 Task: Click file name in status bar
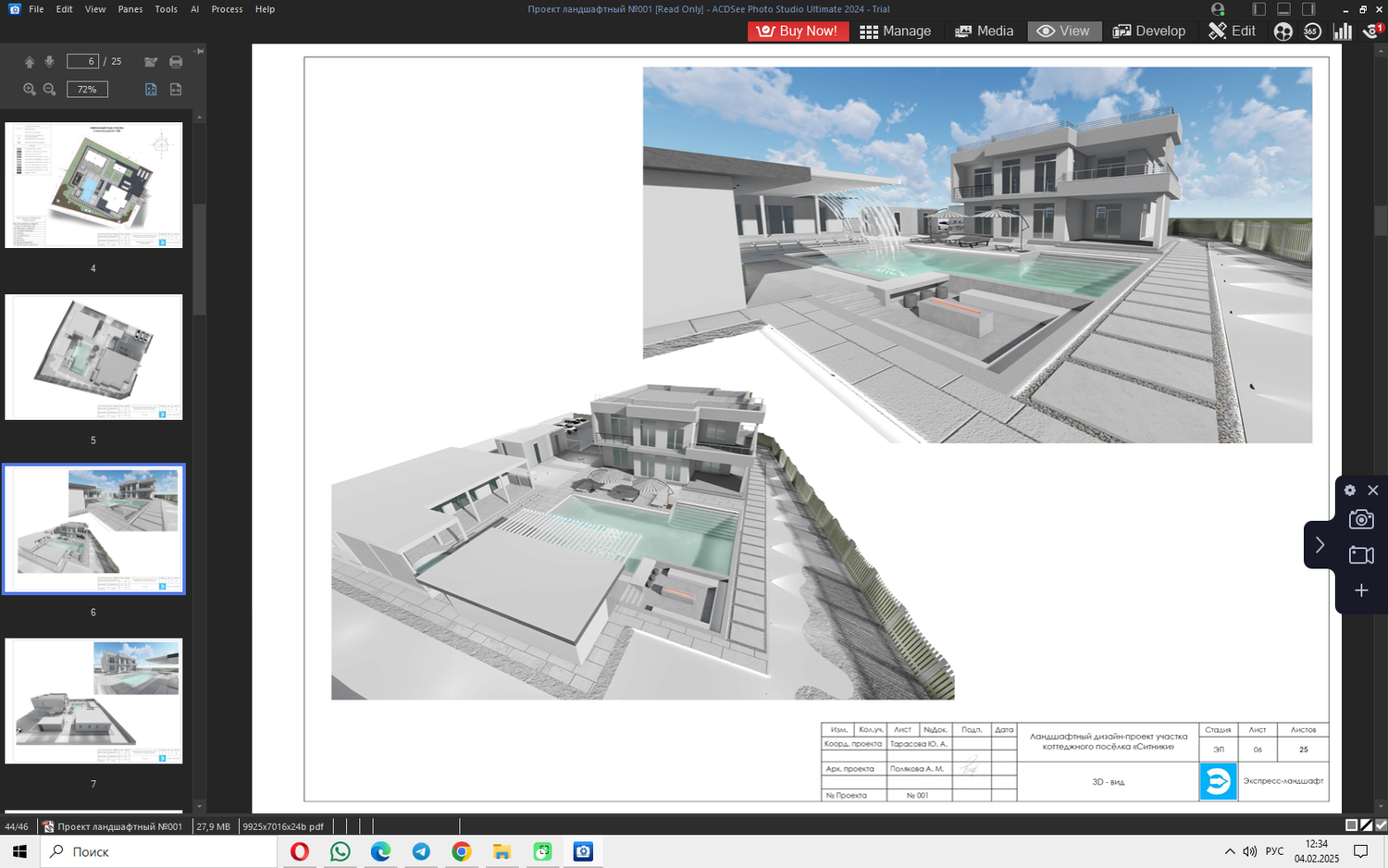click(x=119, y=826)
